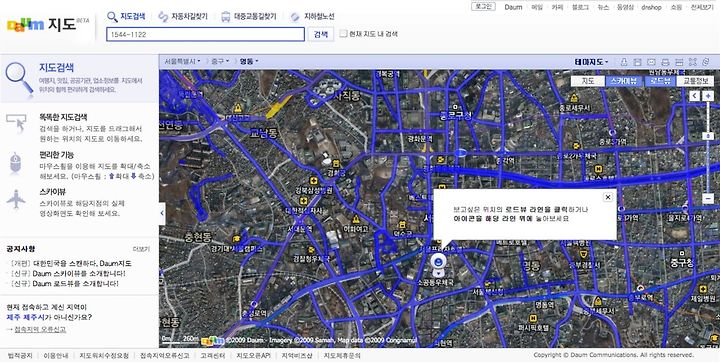Select the 지도검색 tab
Image resolution: width=720 pixels, height=362 pixels.
133,17
